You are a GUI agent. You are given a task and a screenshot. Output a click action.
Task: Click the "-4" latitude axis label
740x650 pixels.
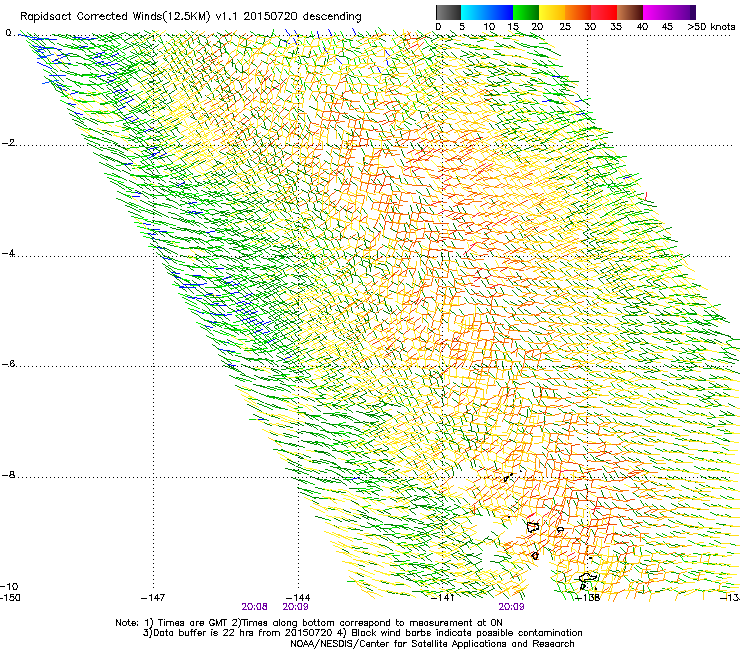[x=8, y=253]
